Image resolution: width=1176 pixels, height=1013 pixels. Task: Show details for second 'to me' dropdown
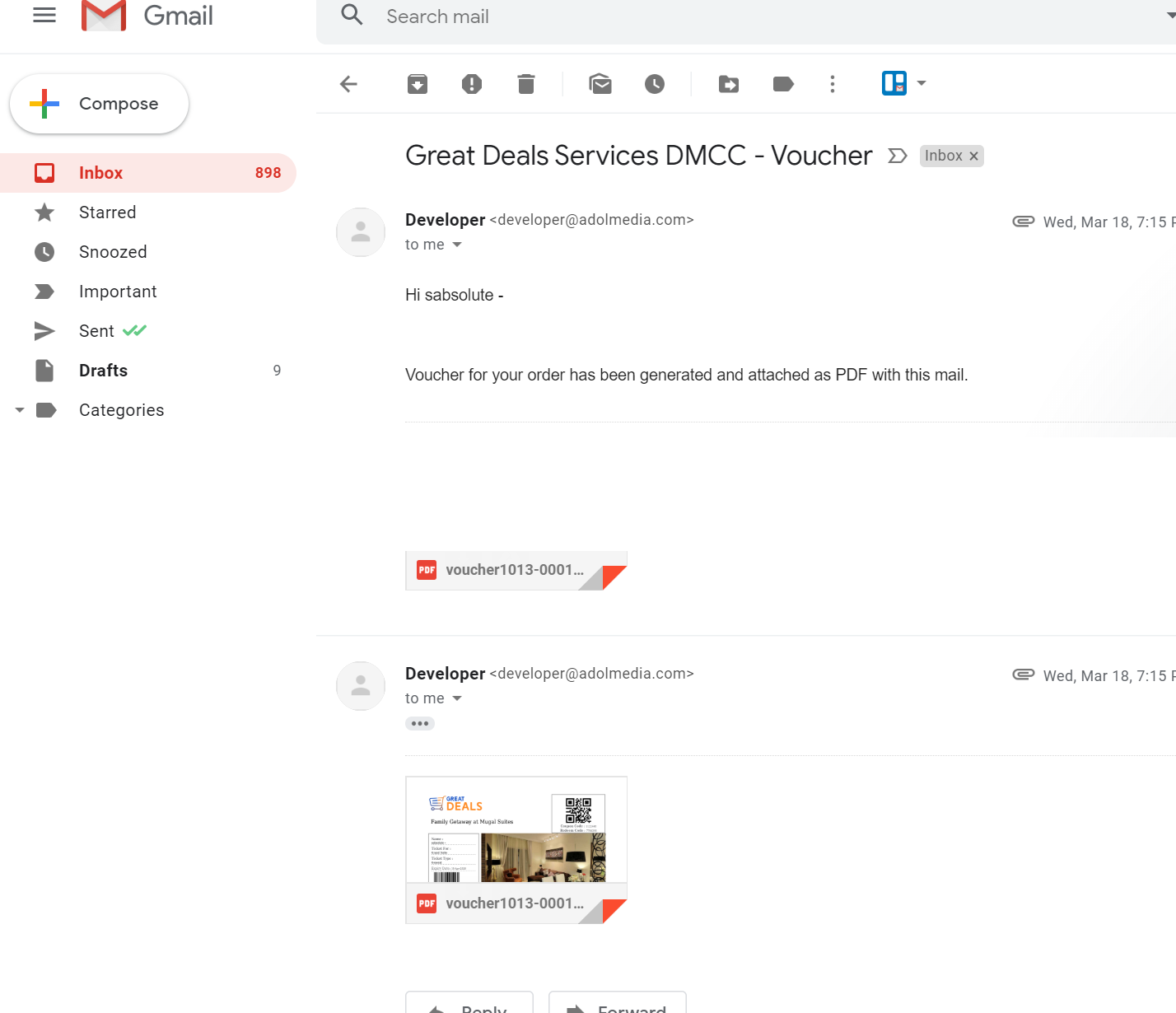pyautogui.click(x=457, y=698)
